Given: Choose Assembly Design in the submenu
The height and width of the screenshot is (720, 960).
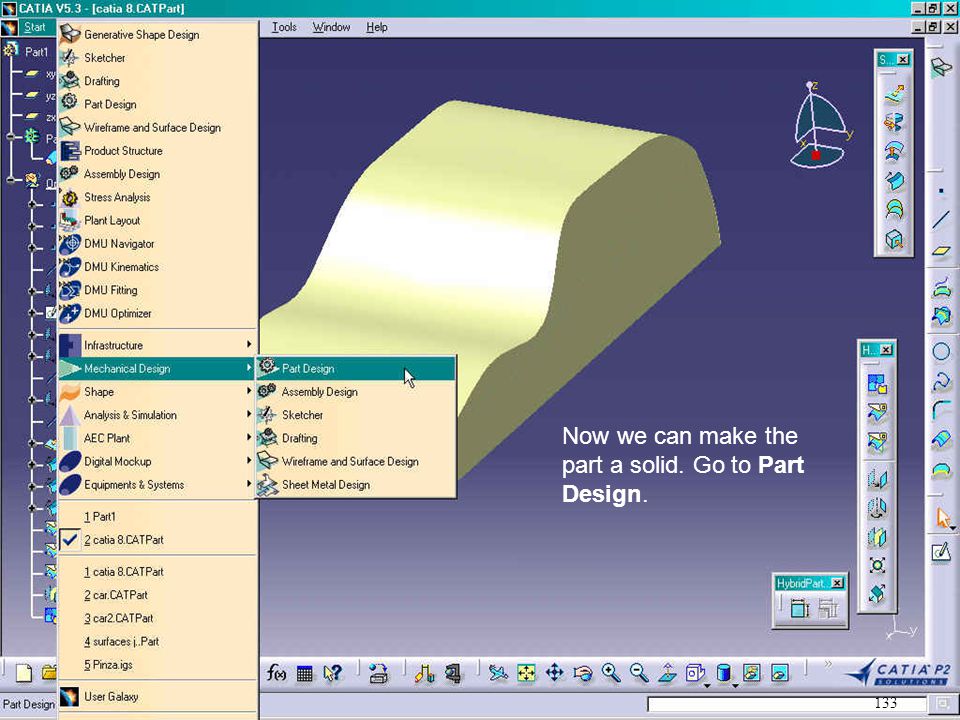Looking at the screenshot, I should pyautogui.click(x=356, y=392).
